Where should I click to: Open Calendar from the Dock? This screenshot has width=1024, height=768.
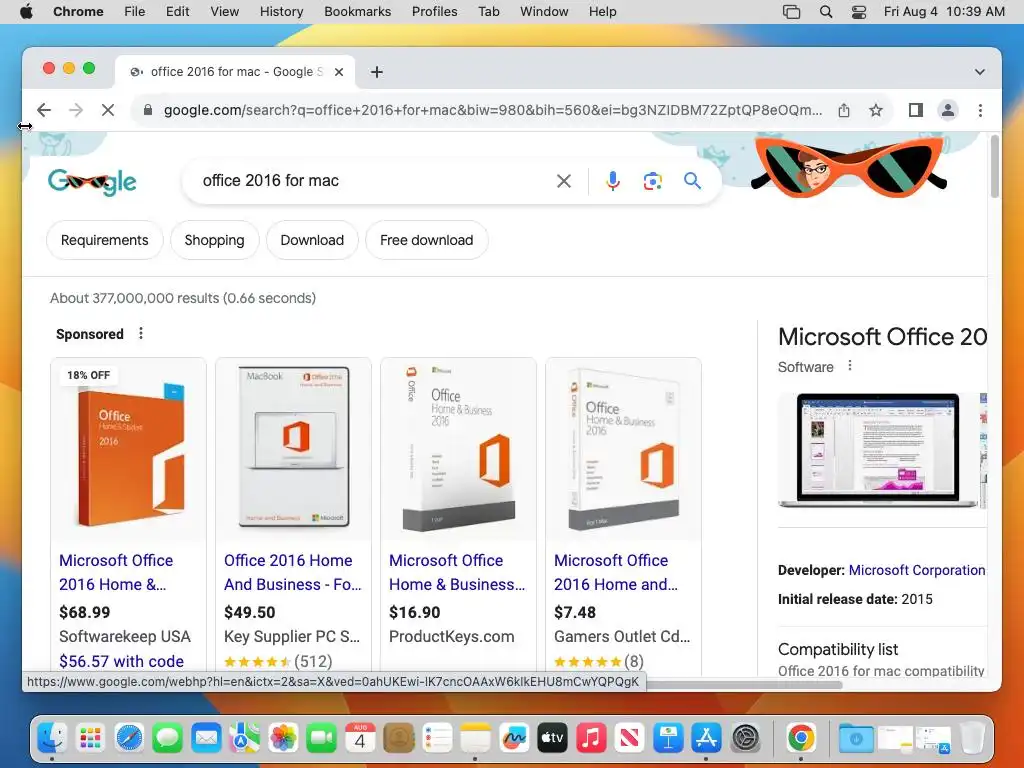tap(360, 738)
